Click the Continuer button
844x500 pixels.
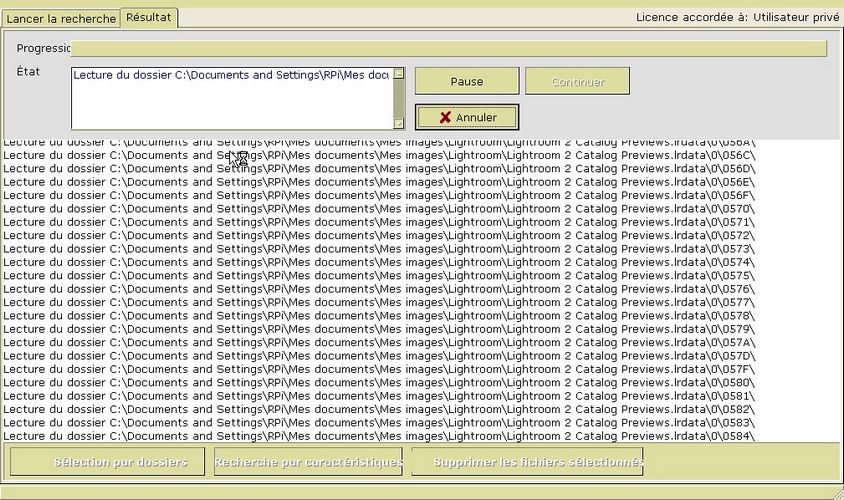(x=577, y=82)
